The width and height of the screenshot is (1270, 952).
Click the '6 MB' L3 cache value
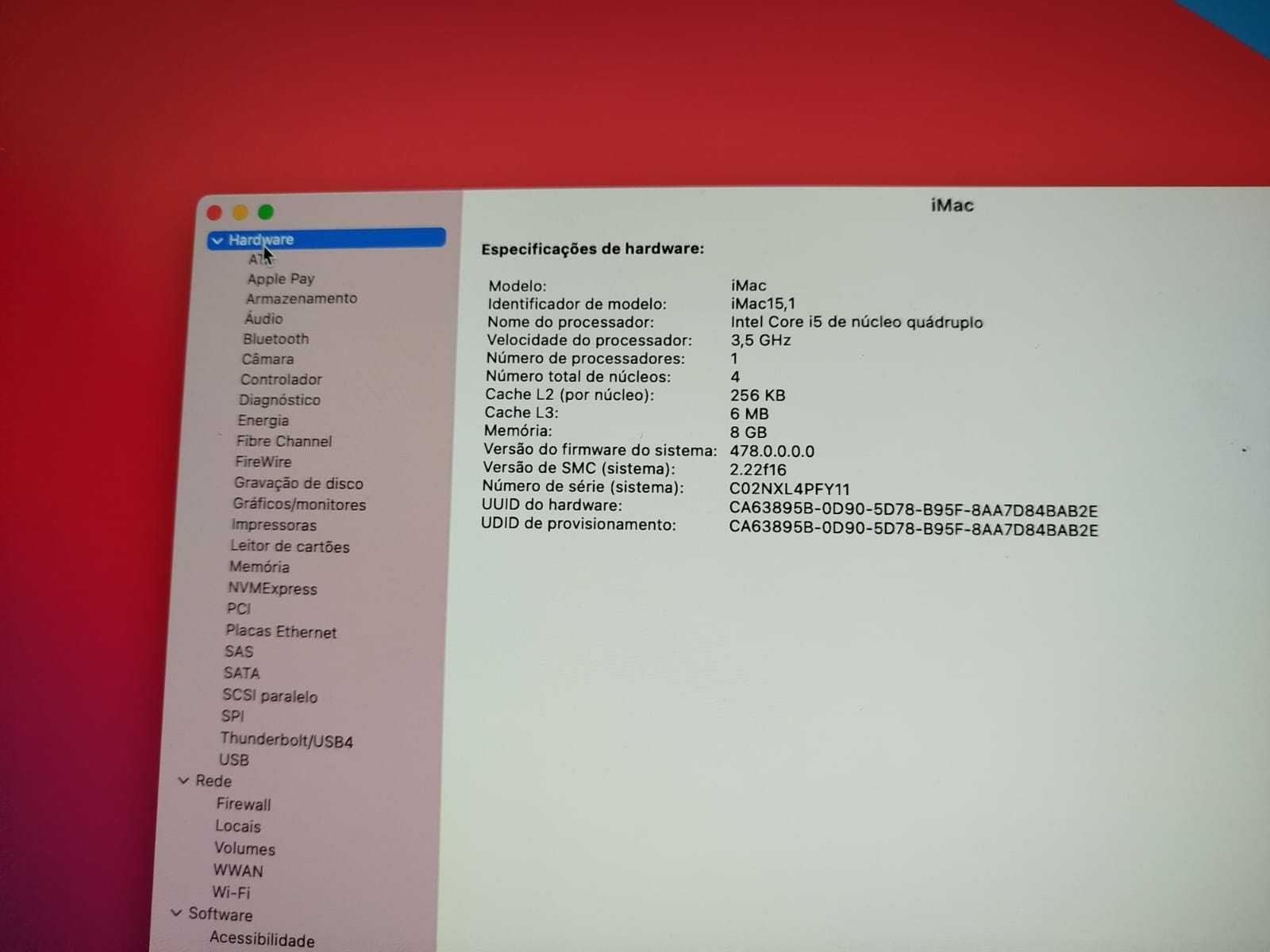(x=749, y=413)
